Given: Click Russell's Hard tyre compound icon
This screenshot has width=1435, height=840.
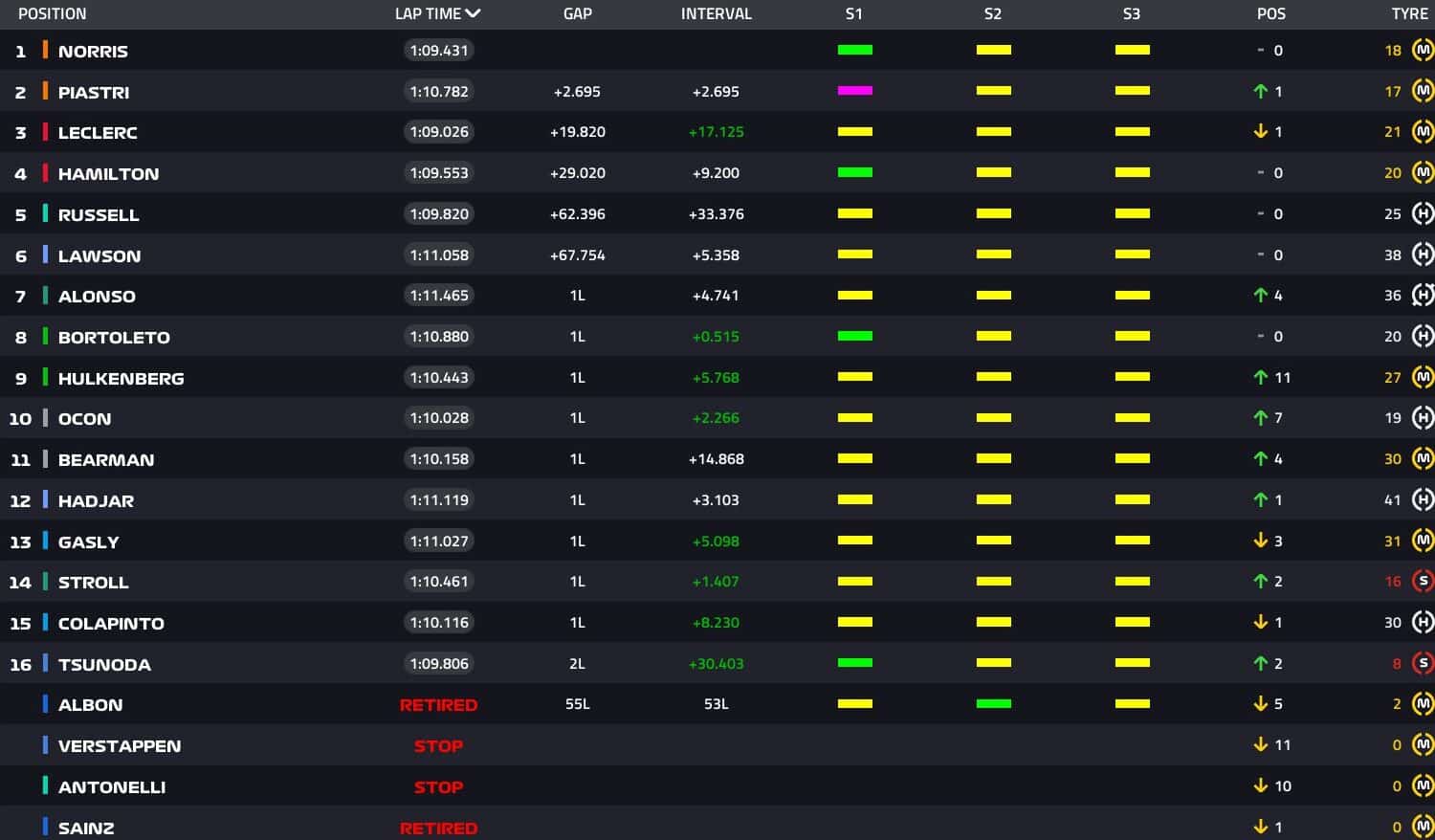Looking at the screenshot, I should 1424,213.
